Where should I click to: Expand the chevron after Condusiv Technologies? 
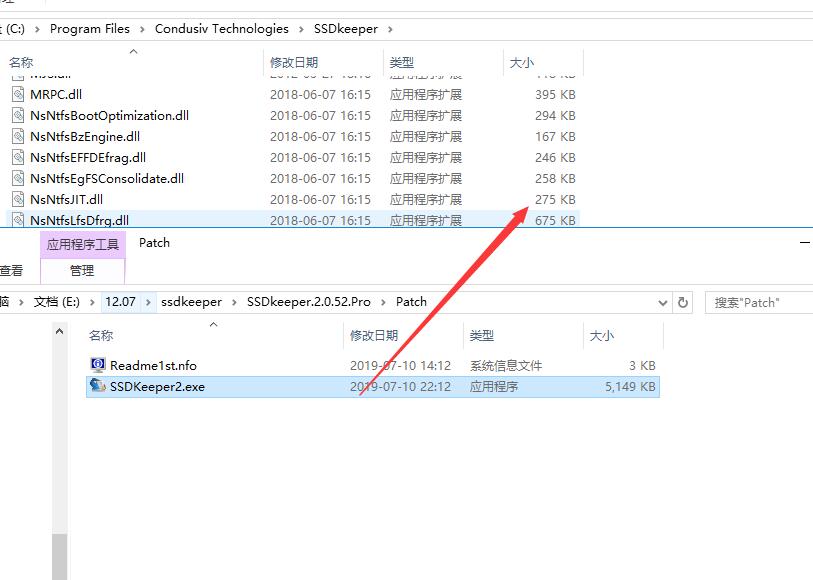301,29
